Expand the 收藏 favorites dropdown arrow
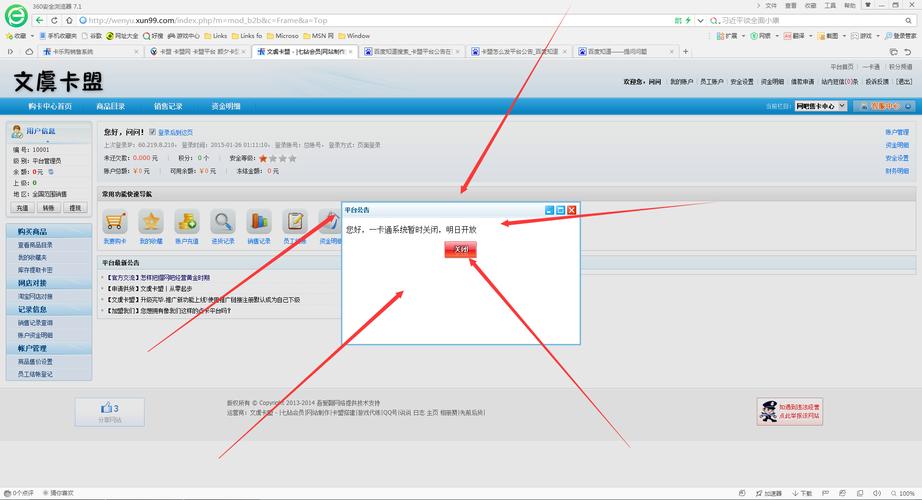 point(32,36)
